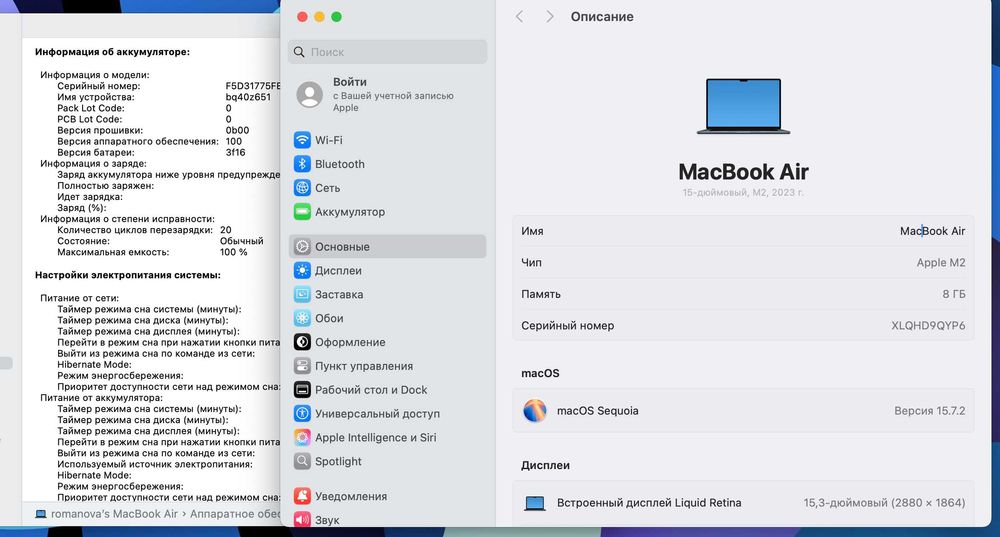This screenshot has width=1000, height=537.
Task: Open the Уведомления bell icon
Action: coord(302,496)
